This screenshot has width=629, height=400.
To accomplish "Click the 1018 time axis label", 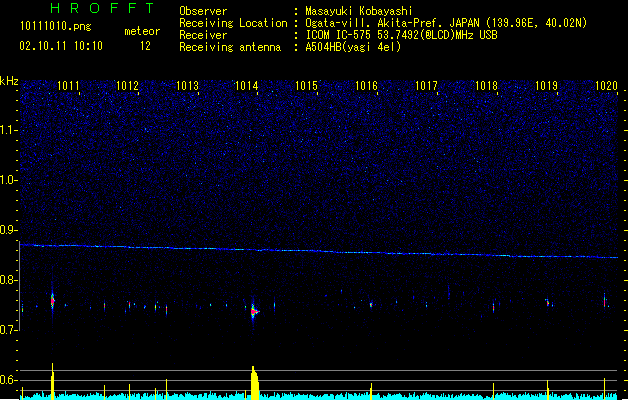I will point(486,86).
